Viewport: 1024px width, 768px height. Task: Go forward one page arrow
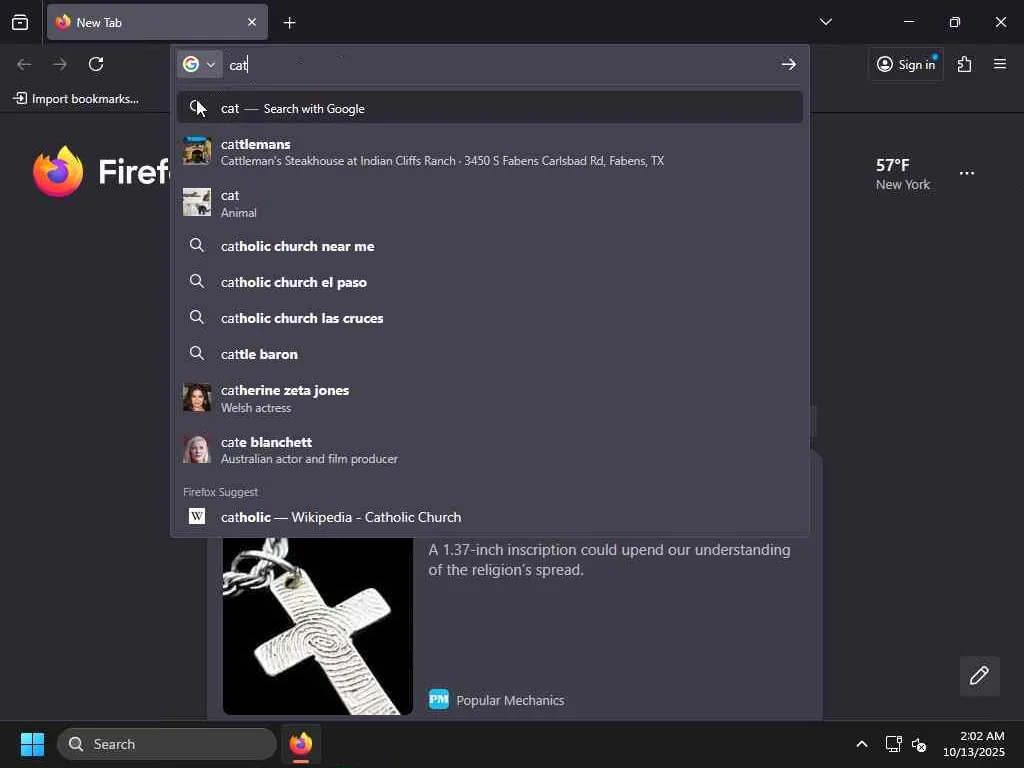click(60, 64)
